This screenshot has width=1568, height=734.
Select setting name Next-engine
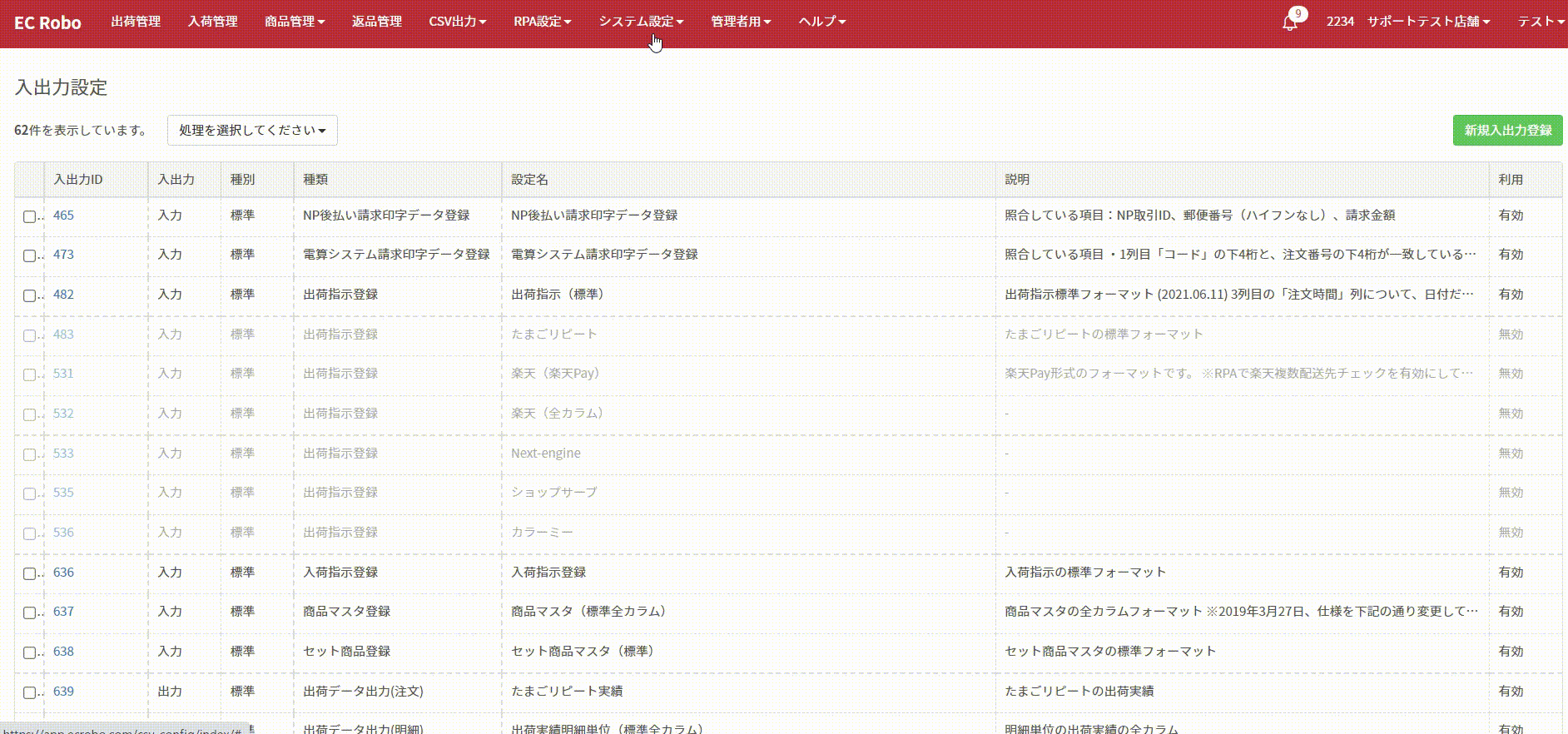[546, 454]
